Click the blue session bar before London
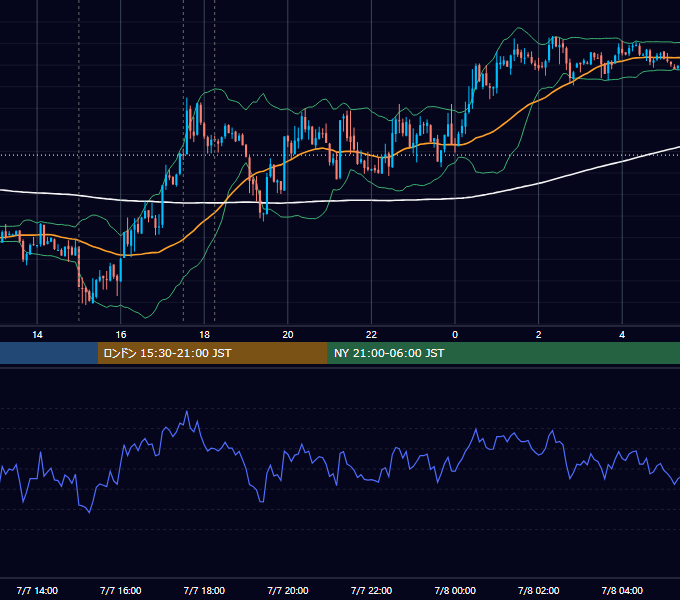 tap(49, 353)
